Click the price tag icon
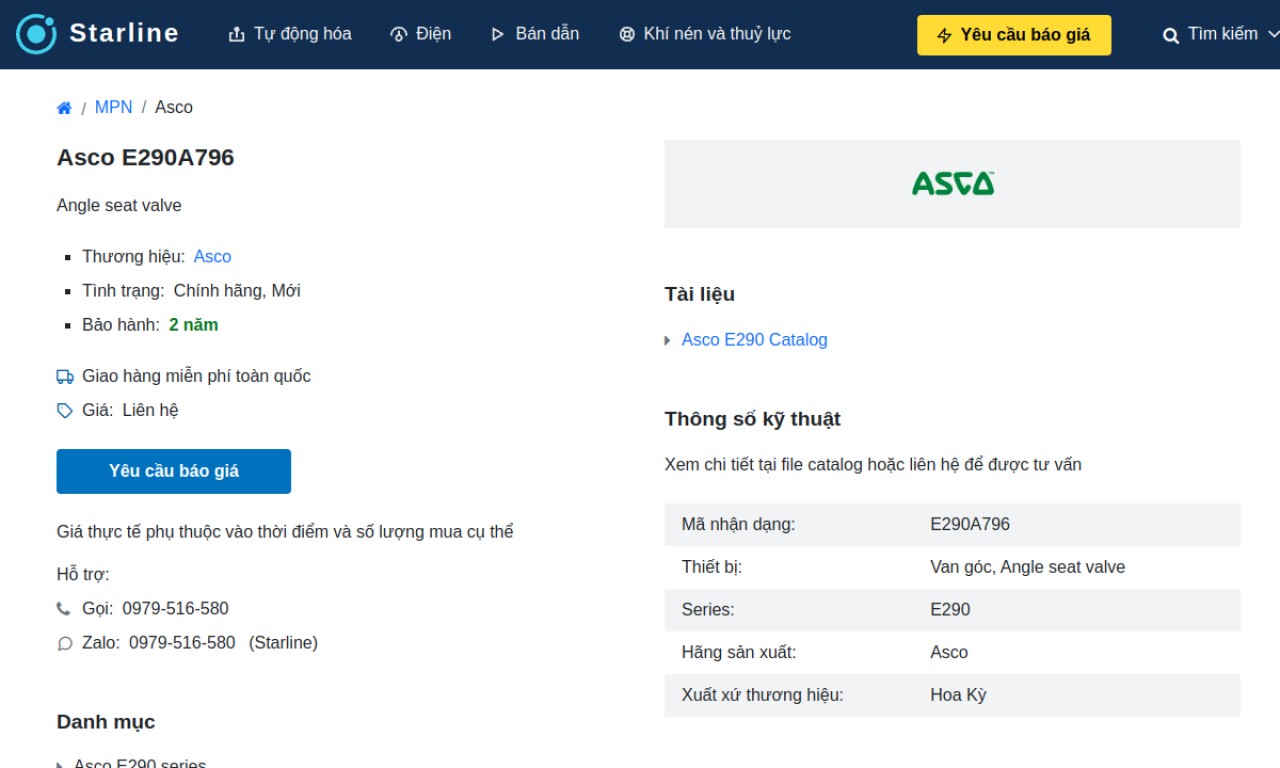 pyautogui.click(x=65, y=411)
